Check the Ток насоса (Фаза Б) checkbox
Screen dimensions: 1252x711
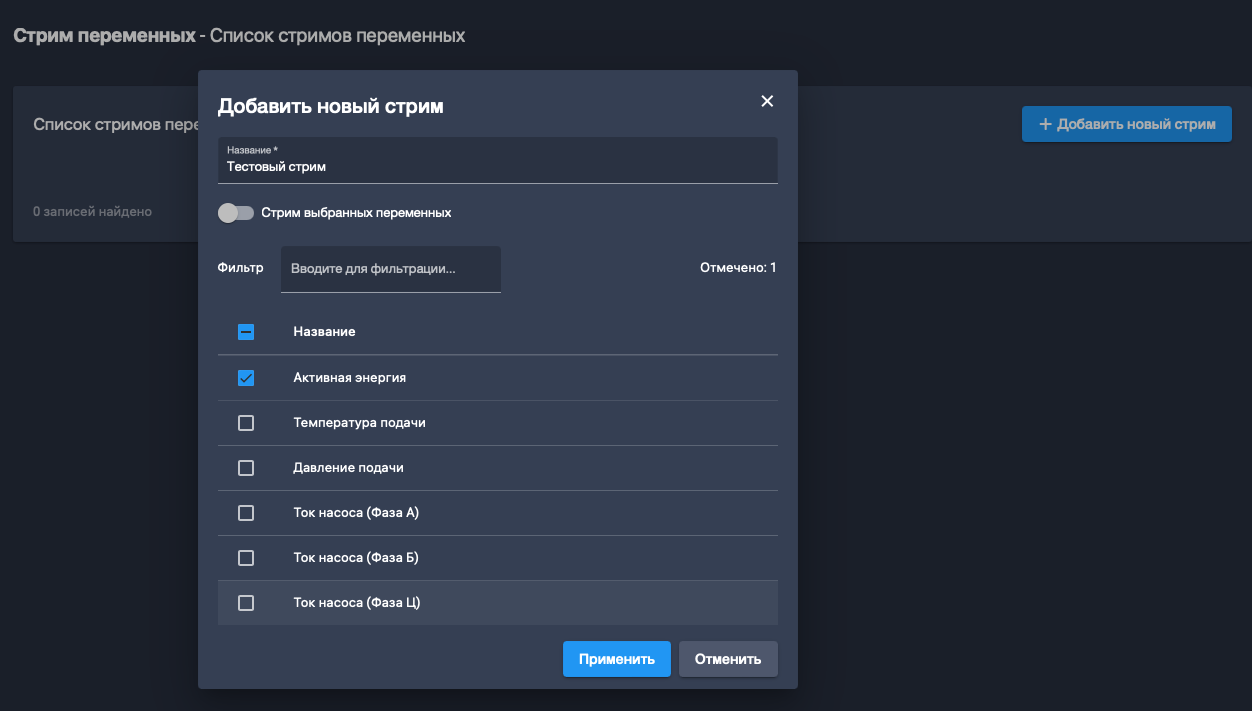click(246, 558)
